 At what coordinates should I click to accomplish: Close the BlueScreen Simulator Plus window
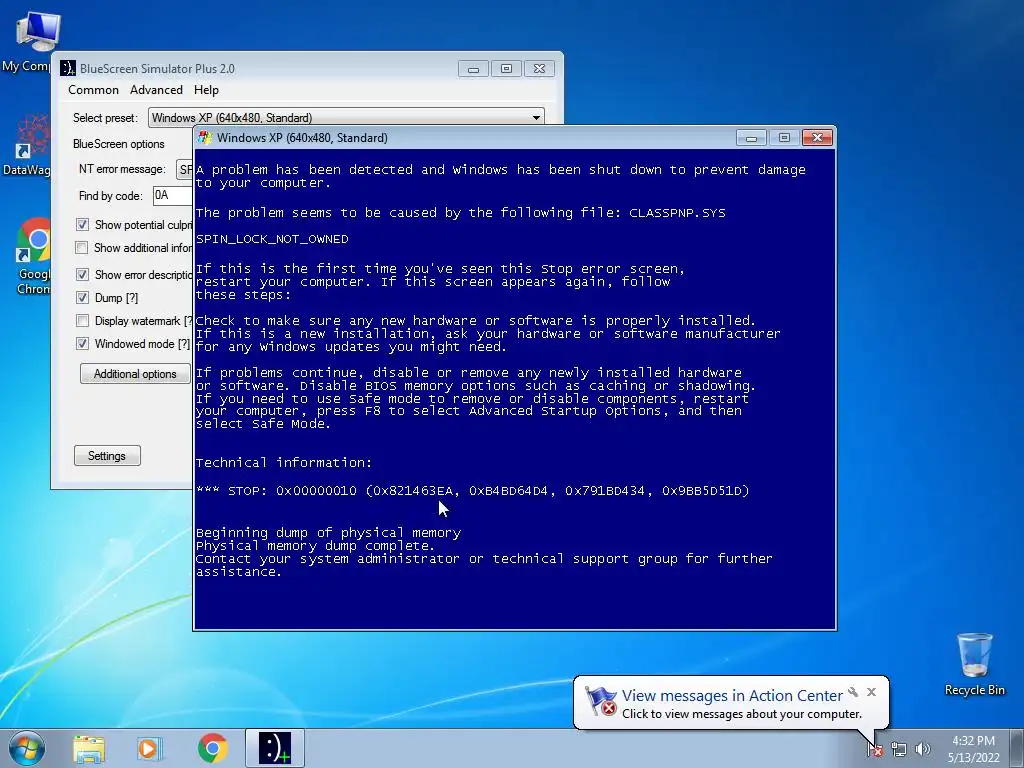coord(539,69)
